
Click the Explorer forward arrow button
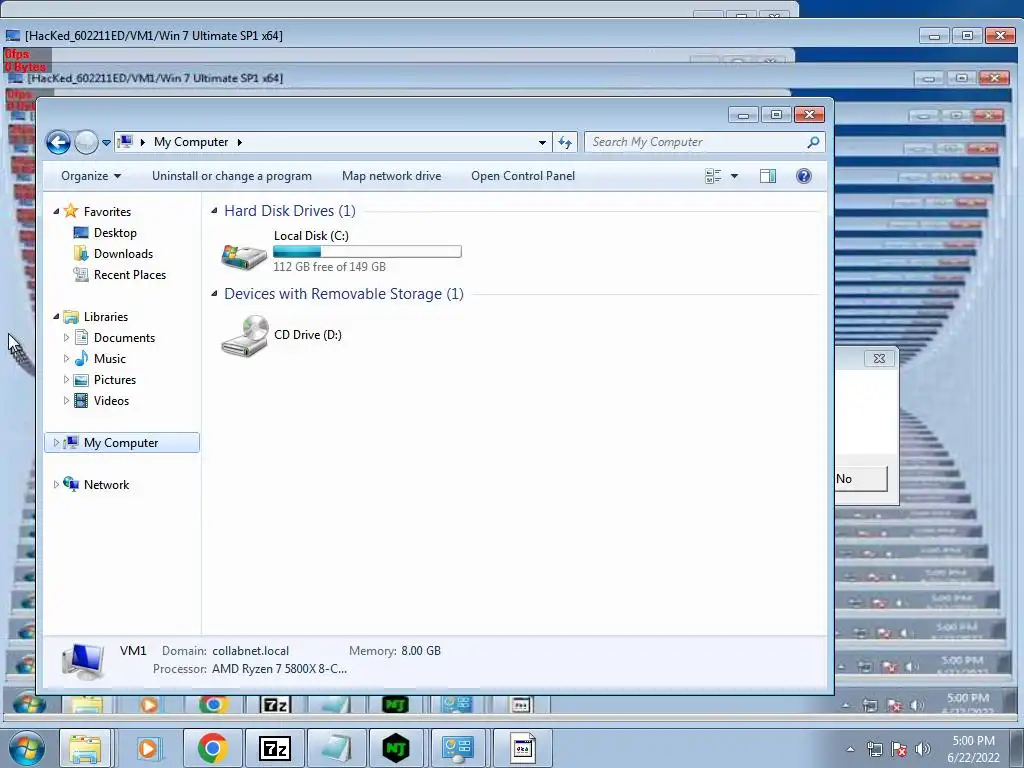click(86, 142)
